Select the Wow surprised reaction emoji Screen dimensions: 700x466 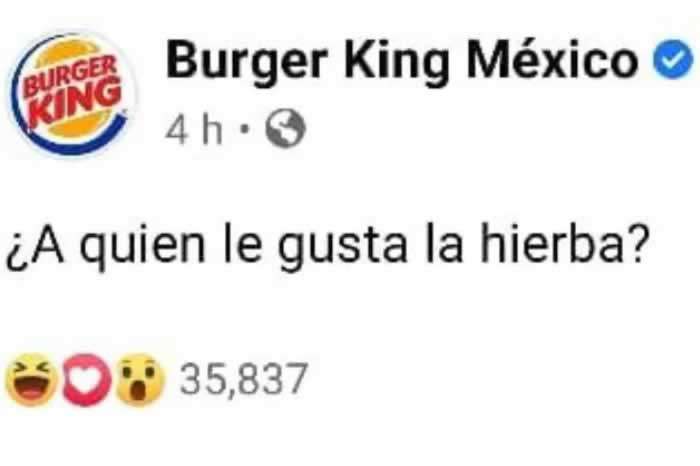click(140, 380)
